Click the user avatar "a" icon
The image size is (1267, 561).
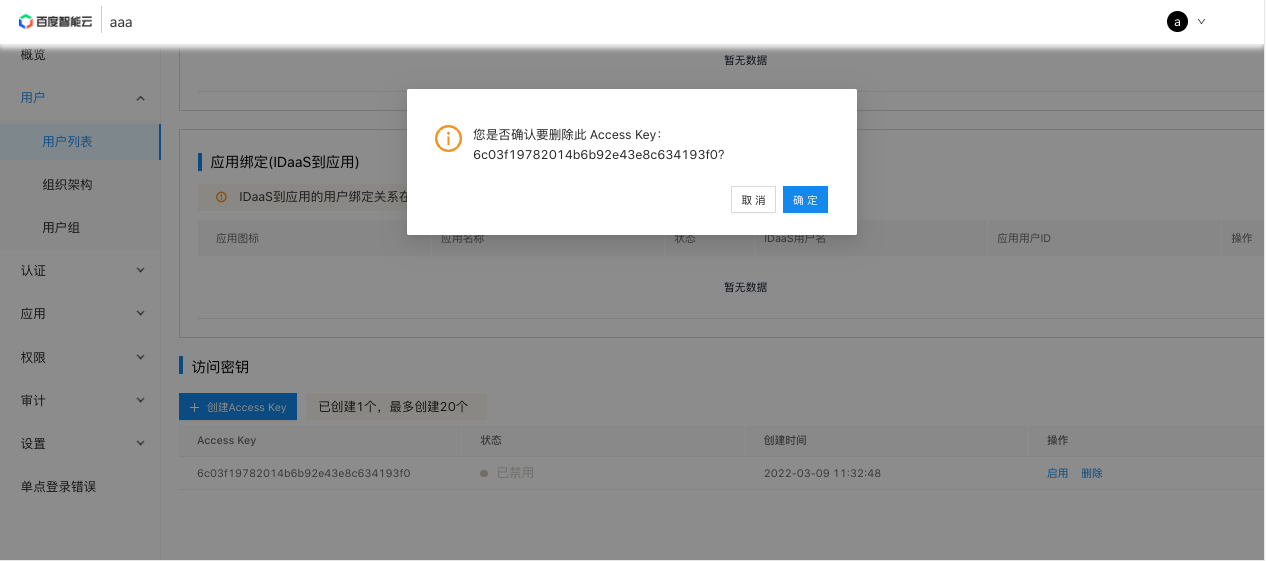point(1177,22)
